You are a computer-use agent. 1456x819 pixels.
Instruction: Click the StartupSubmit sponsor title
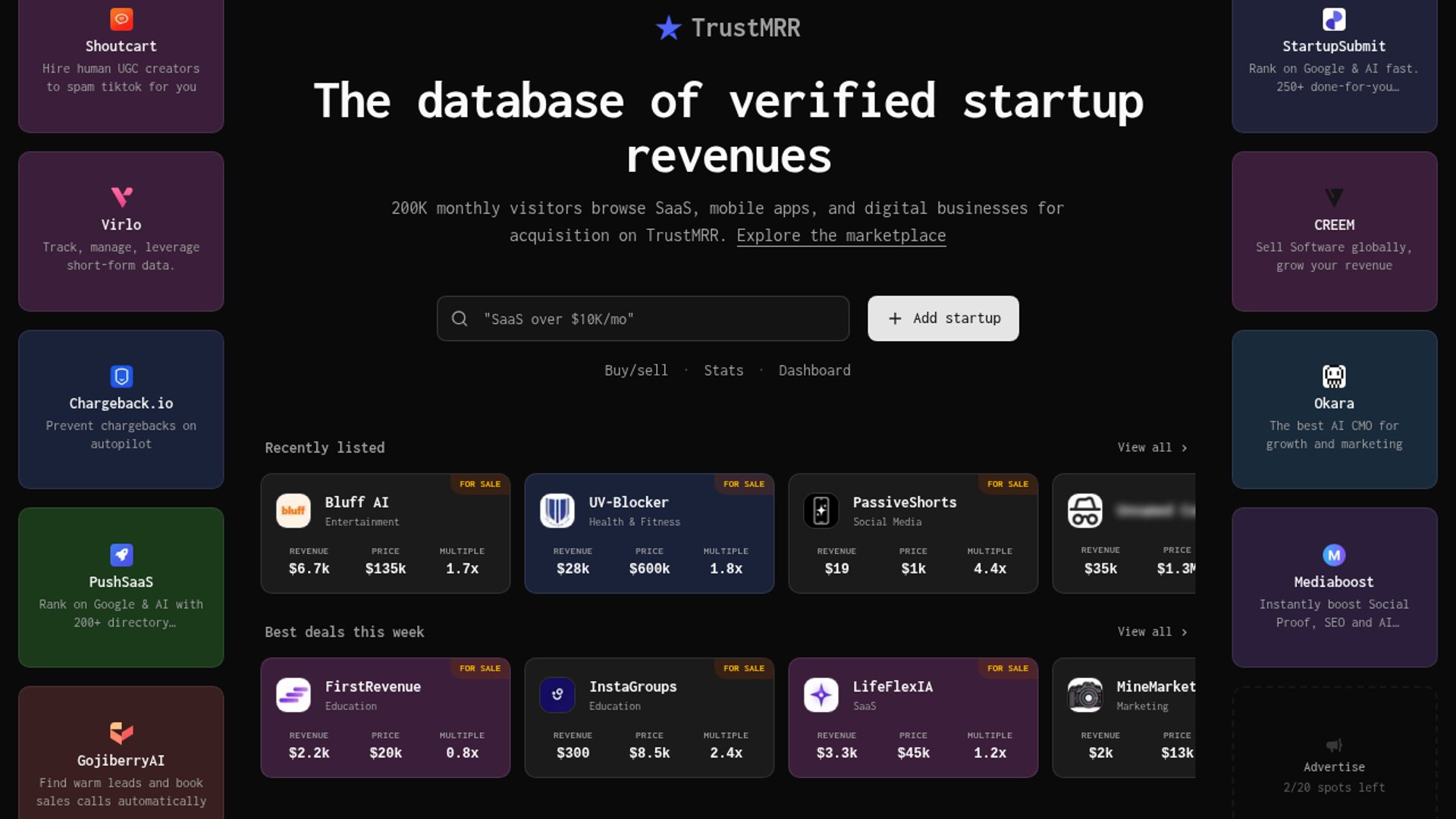coord(1334,46)
